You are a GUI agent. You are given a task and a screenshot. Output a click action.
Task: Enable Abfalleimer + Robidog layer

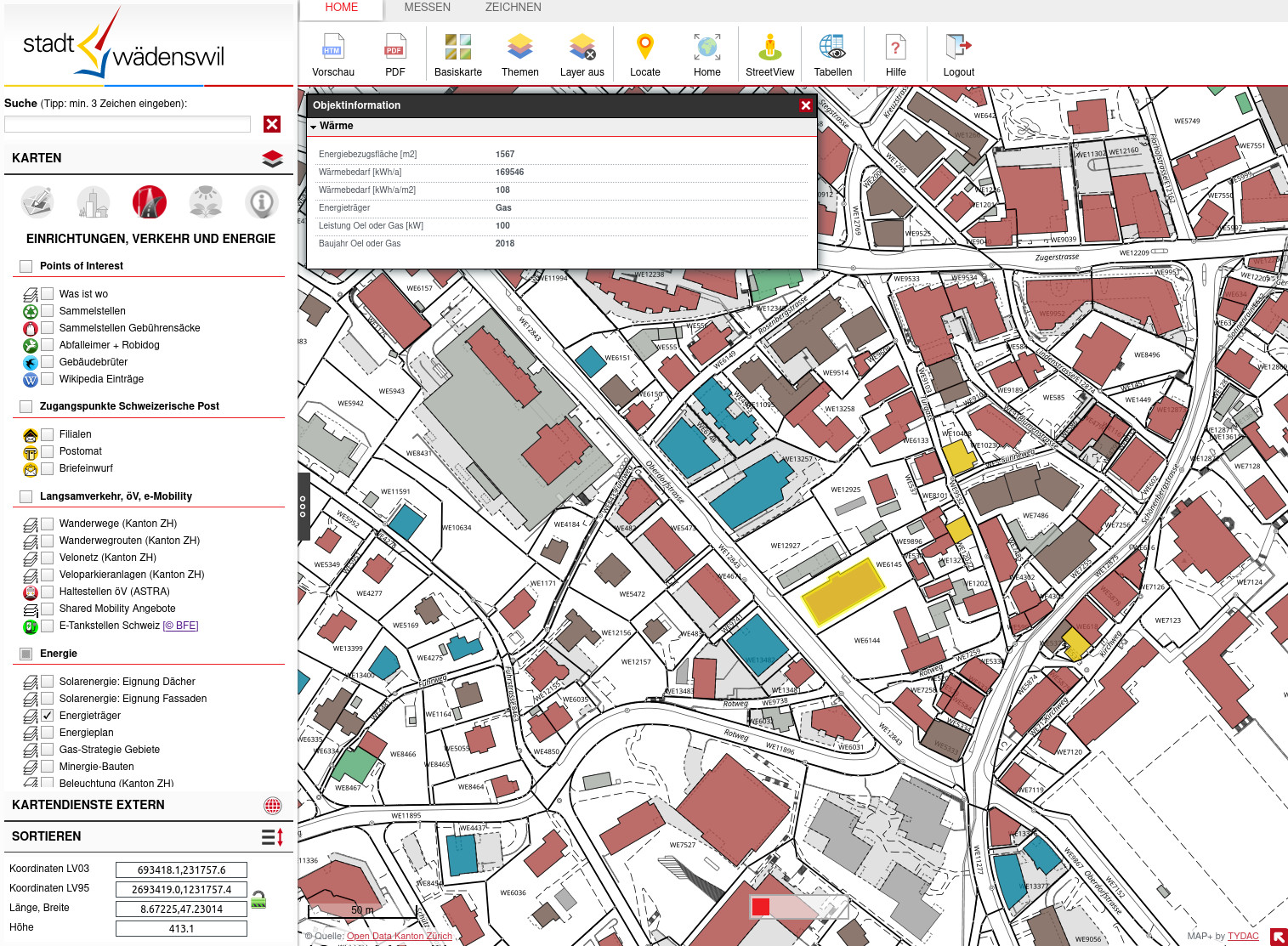(48, 344)
